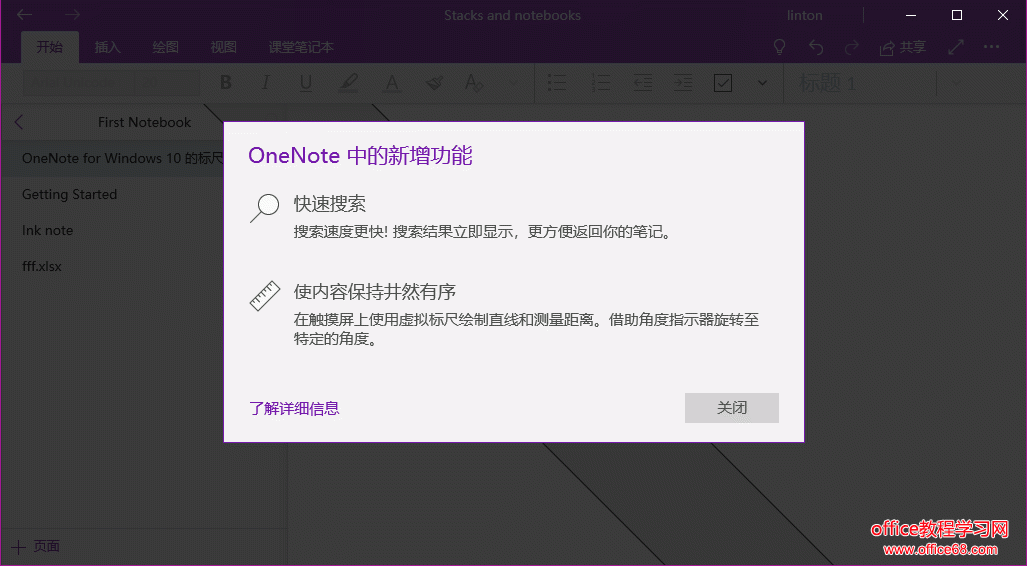
Task: Apply font color with the A icon
Action: tap(392, 83)
